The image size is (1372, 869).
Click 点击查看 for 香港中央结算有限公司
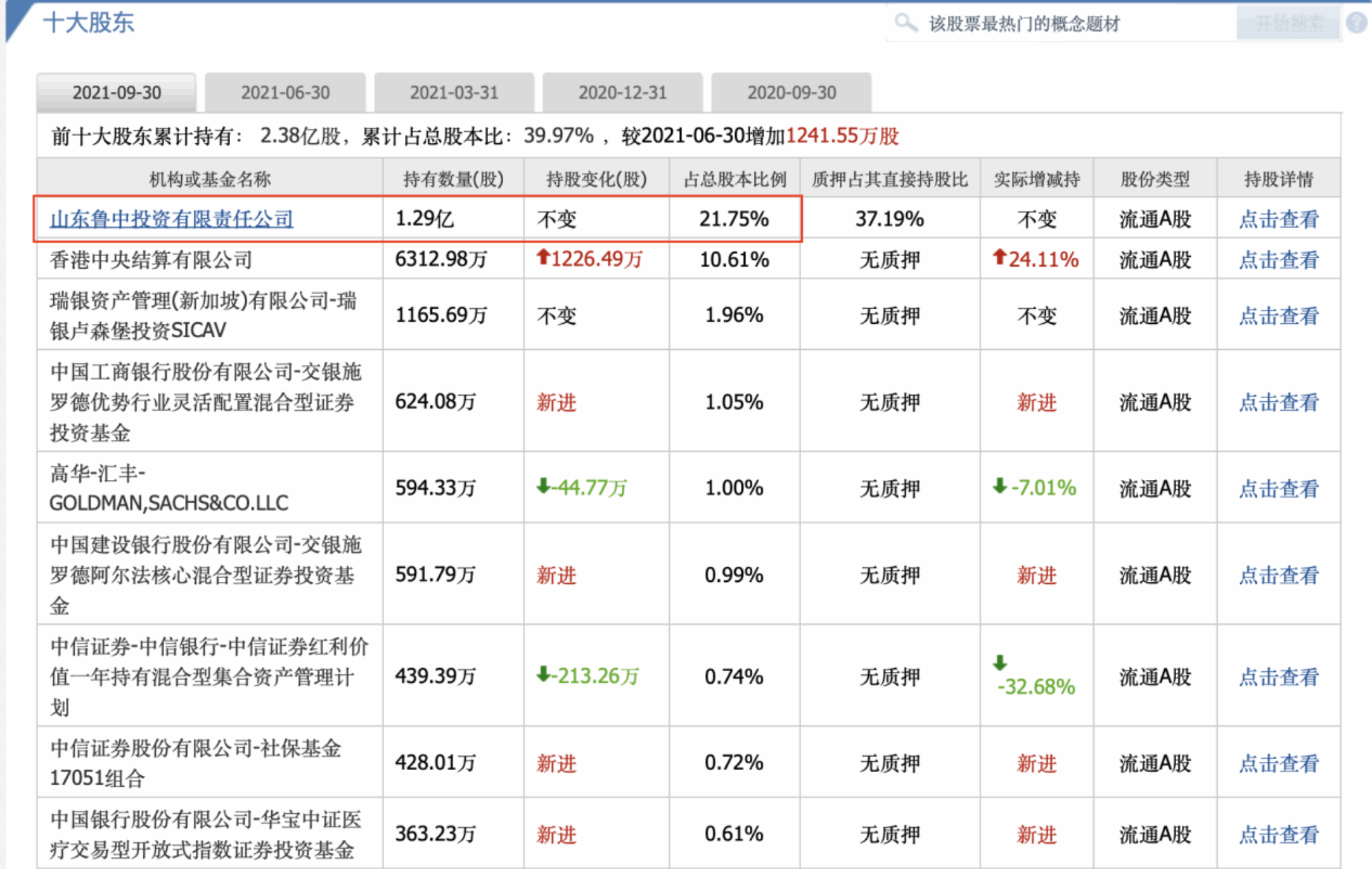point(1278,259)
